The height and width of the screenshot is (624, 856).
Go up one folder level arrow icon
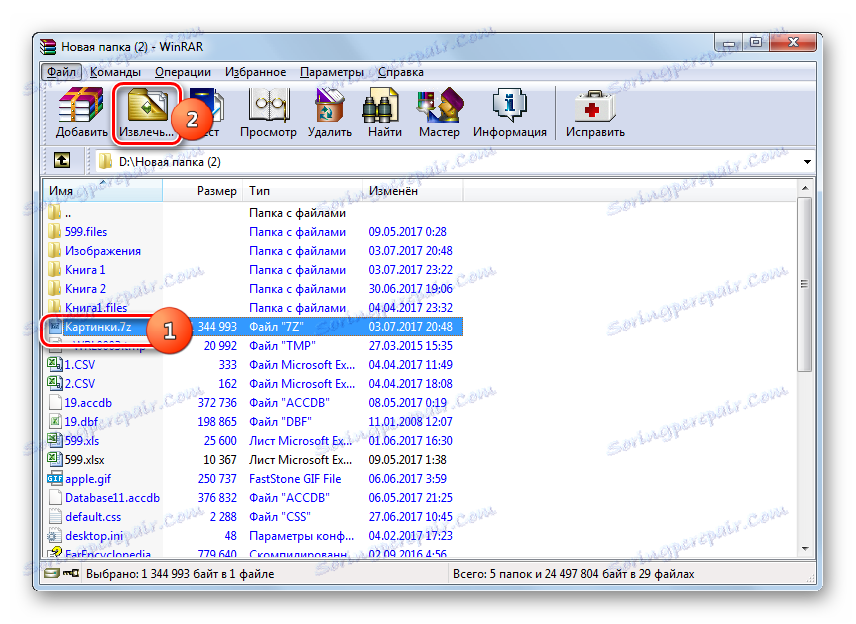(61, 161)
